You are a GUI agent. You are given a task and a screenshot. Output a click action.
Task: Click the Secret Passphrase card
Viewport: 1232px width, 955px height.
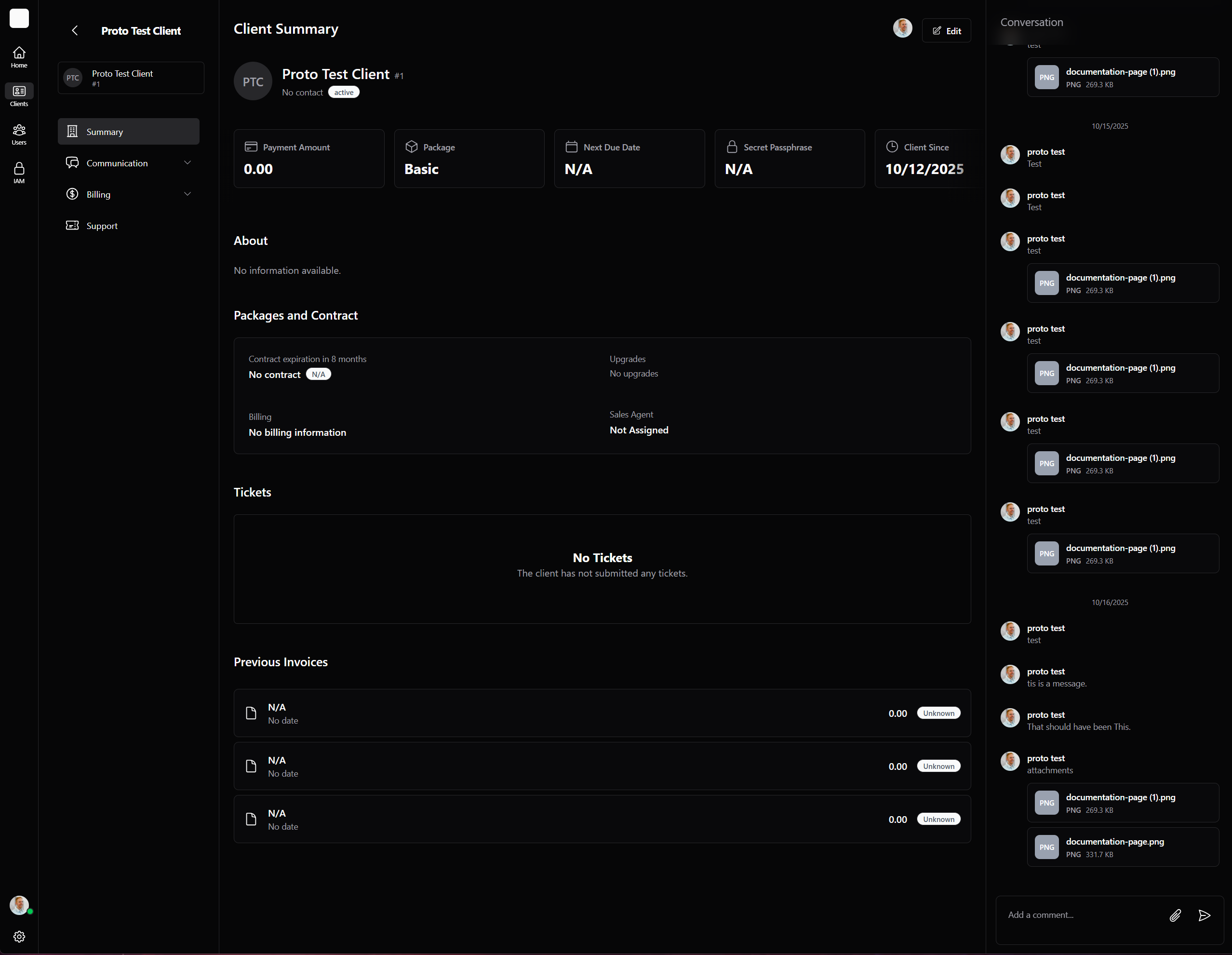tap(789, 159)
